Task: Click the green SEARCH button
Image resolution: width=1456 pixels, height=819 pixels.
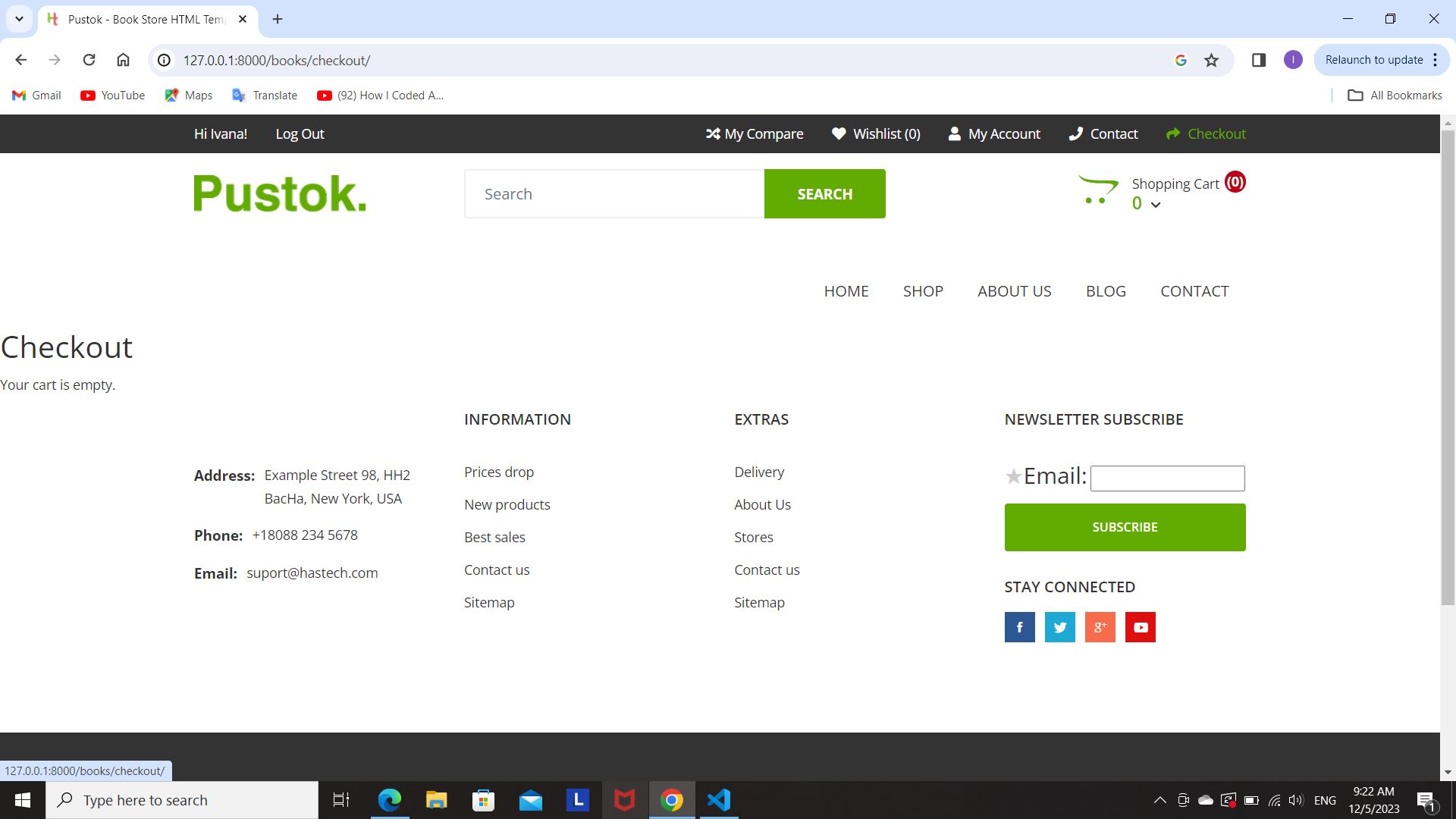Action: pos(824,194)
